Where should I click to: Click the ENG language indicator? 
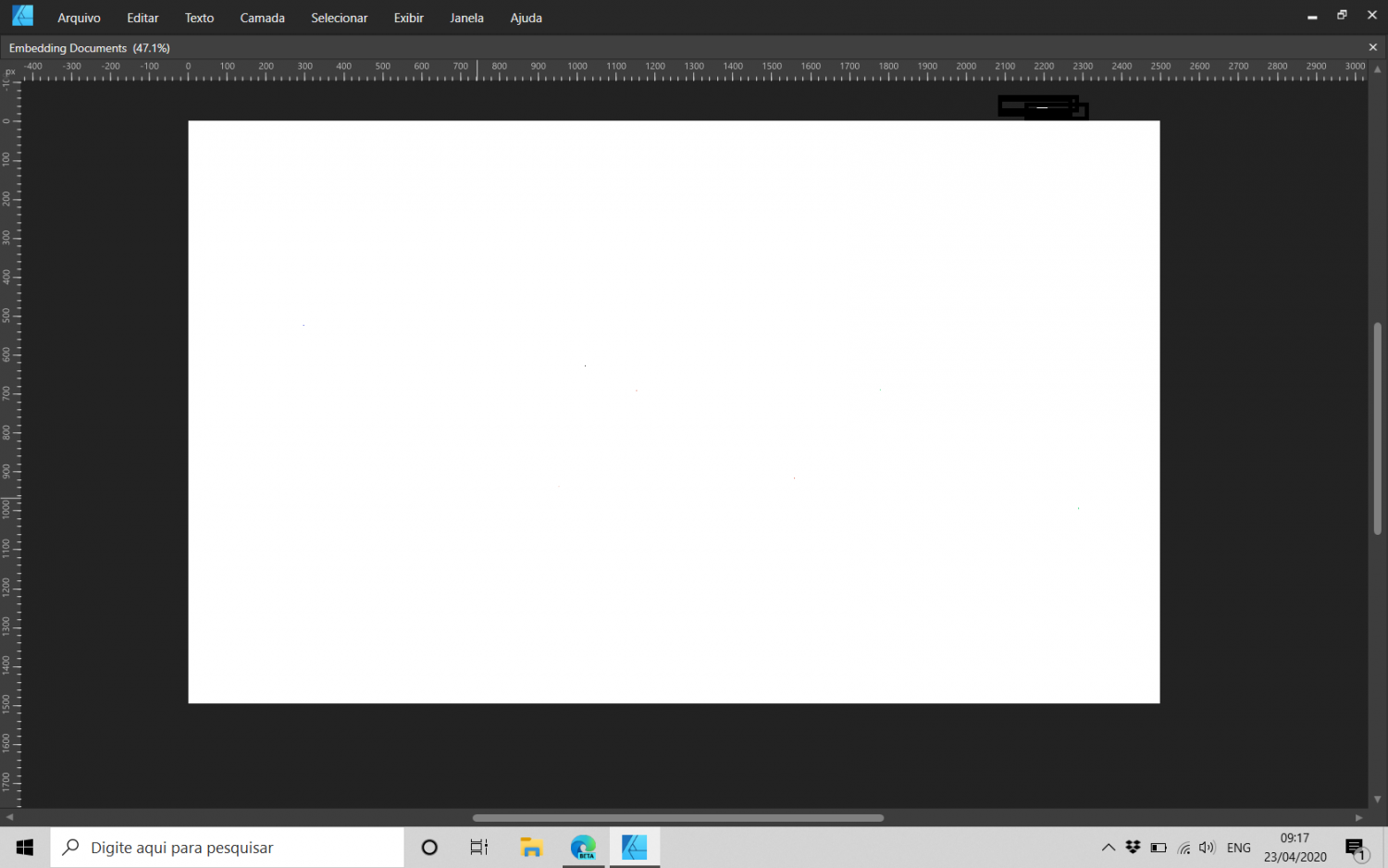tap(1238, 847)
